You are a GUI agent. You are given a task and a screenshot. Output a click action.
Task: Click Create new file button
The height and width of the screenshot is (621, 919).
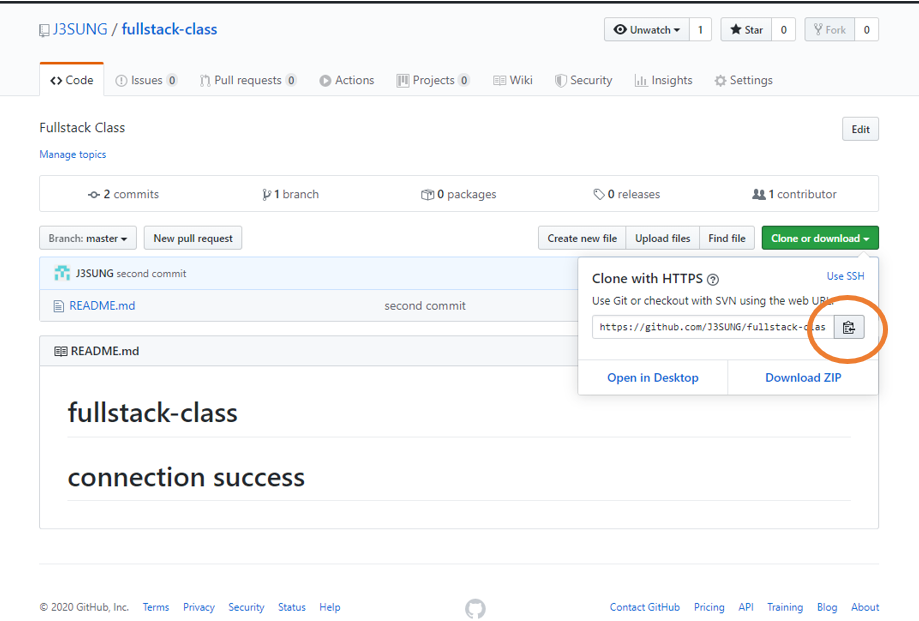click(582, 238)
